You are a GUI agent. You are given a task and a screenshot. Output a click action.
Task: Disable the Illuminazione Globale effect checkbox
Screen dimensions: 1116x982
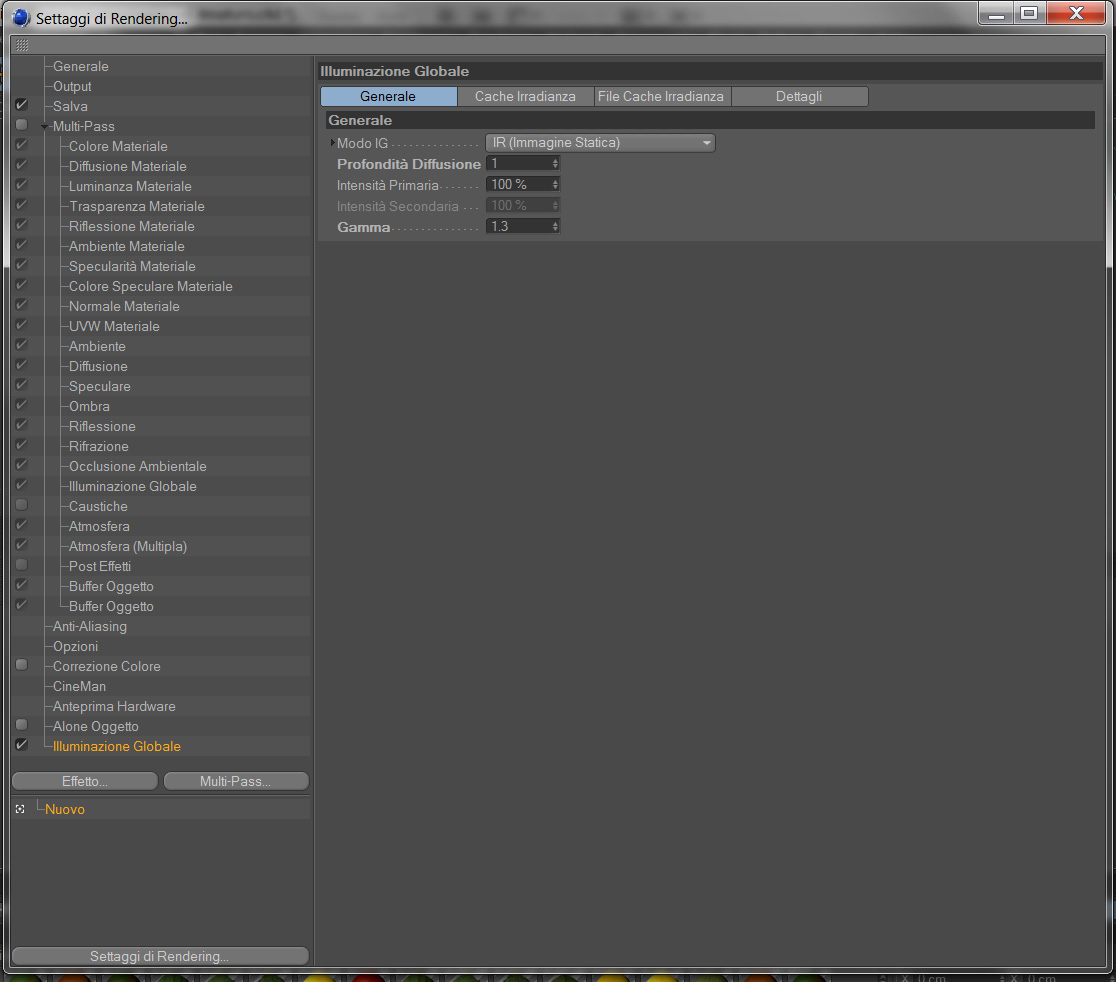21,744
